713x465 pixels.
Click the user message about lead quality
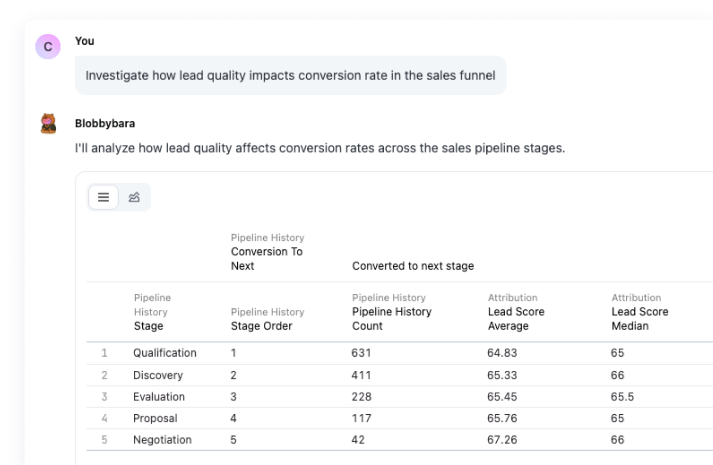coord(290,75)
